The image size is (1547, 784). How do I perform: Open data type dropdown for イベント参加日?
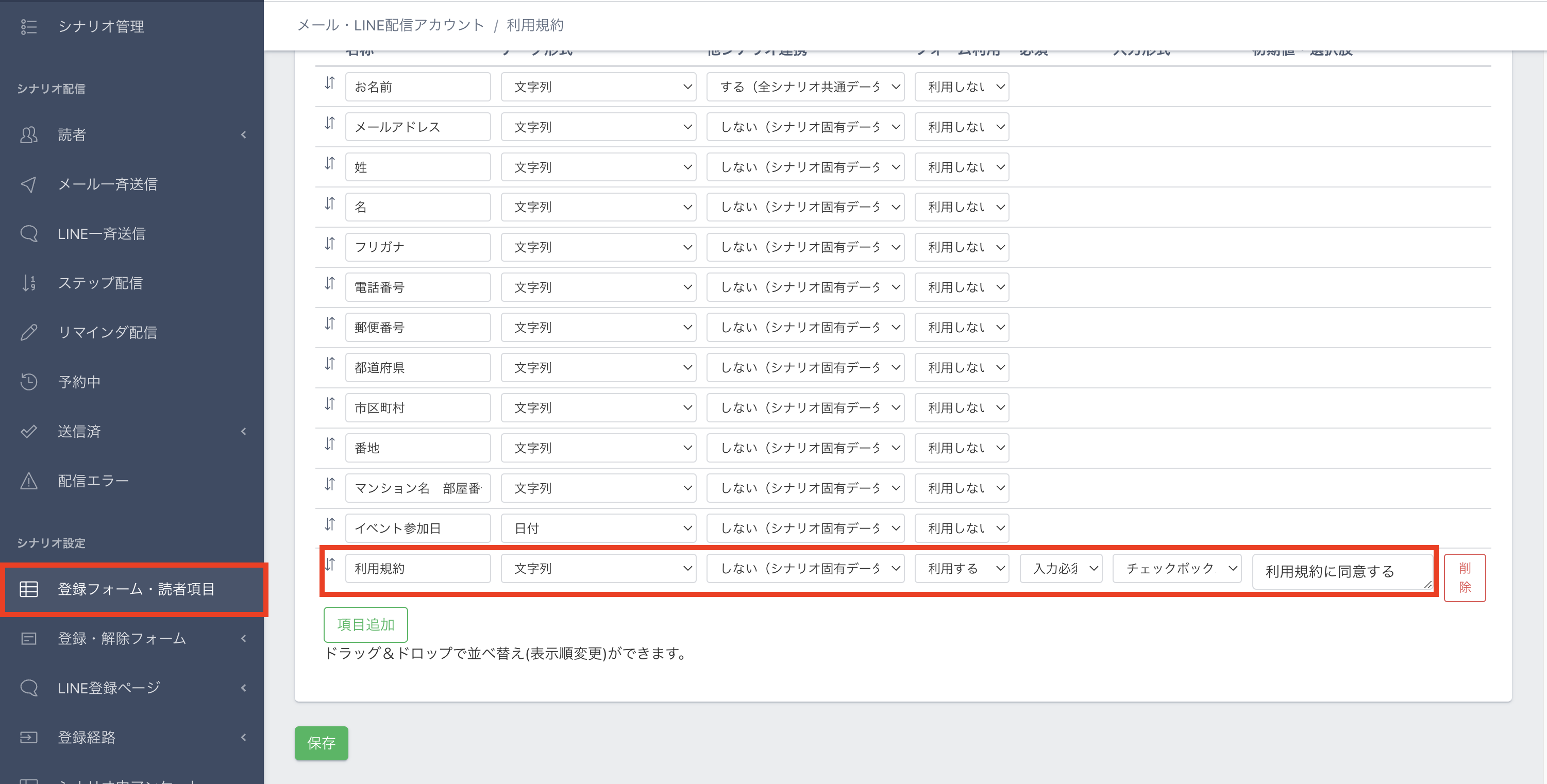tap(598, 529)
